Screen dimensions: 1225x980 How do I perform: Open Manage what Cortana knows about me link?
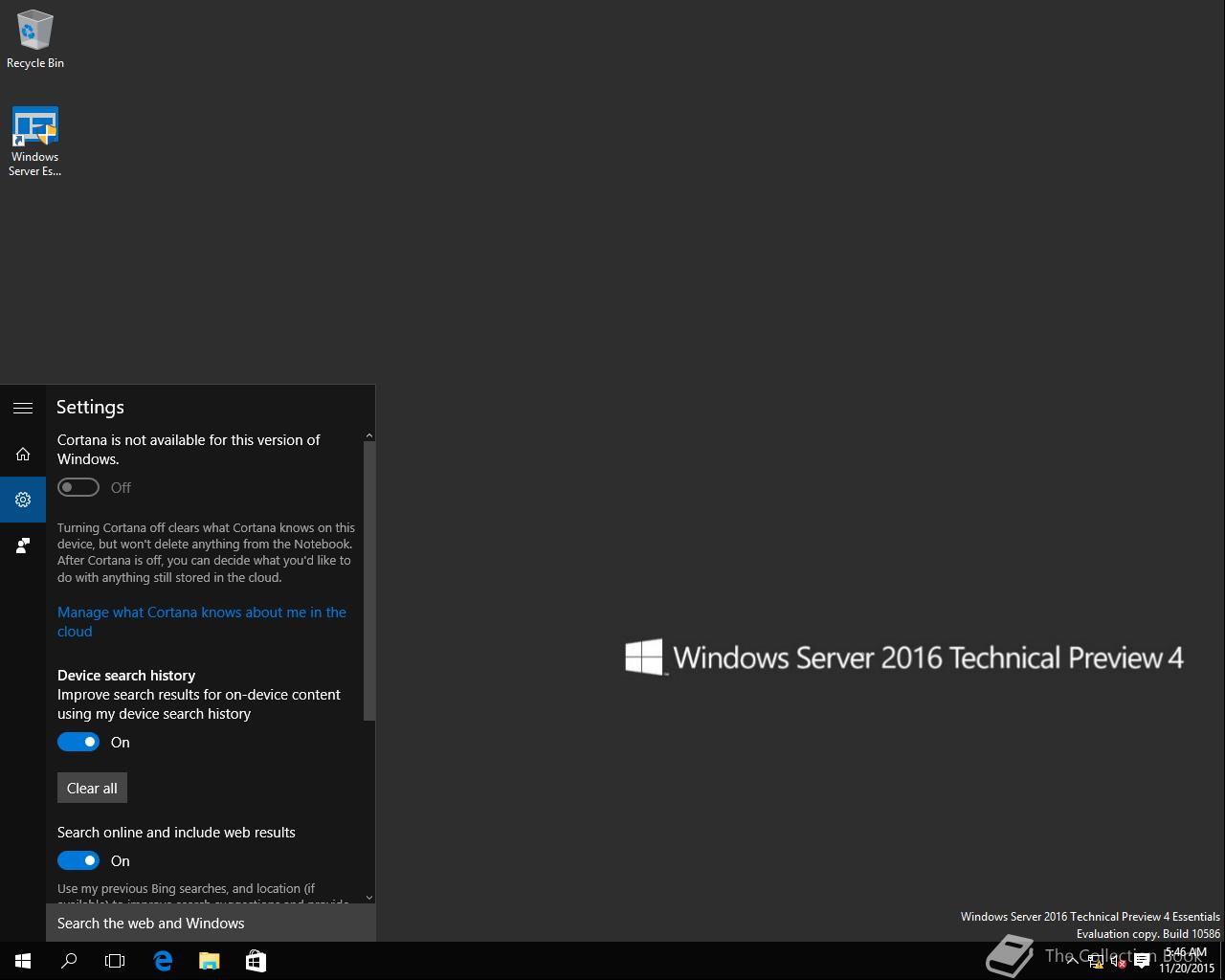[x=202, y=622]
